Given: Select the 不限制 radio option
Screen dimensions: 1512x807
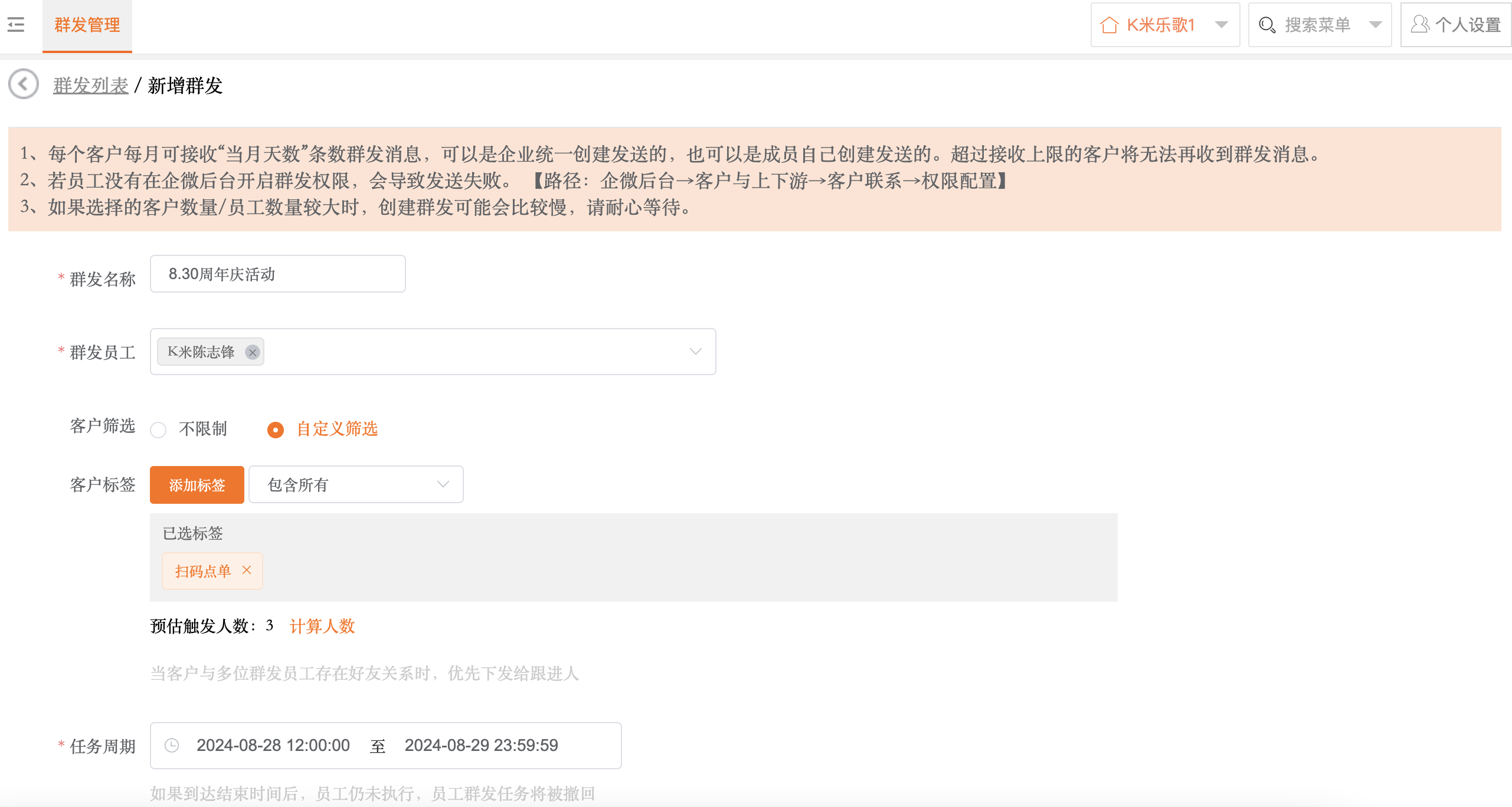Looking at the screenshot, I should point(158,429).
